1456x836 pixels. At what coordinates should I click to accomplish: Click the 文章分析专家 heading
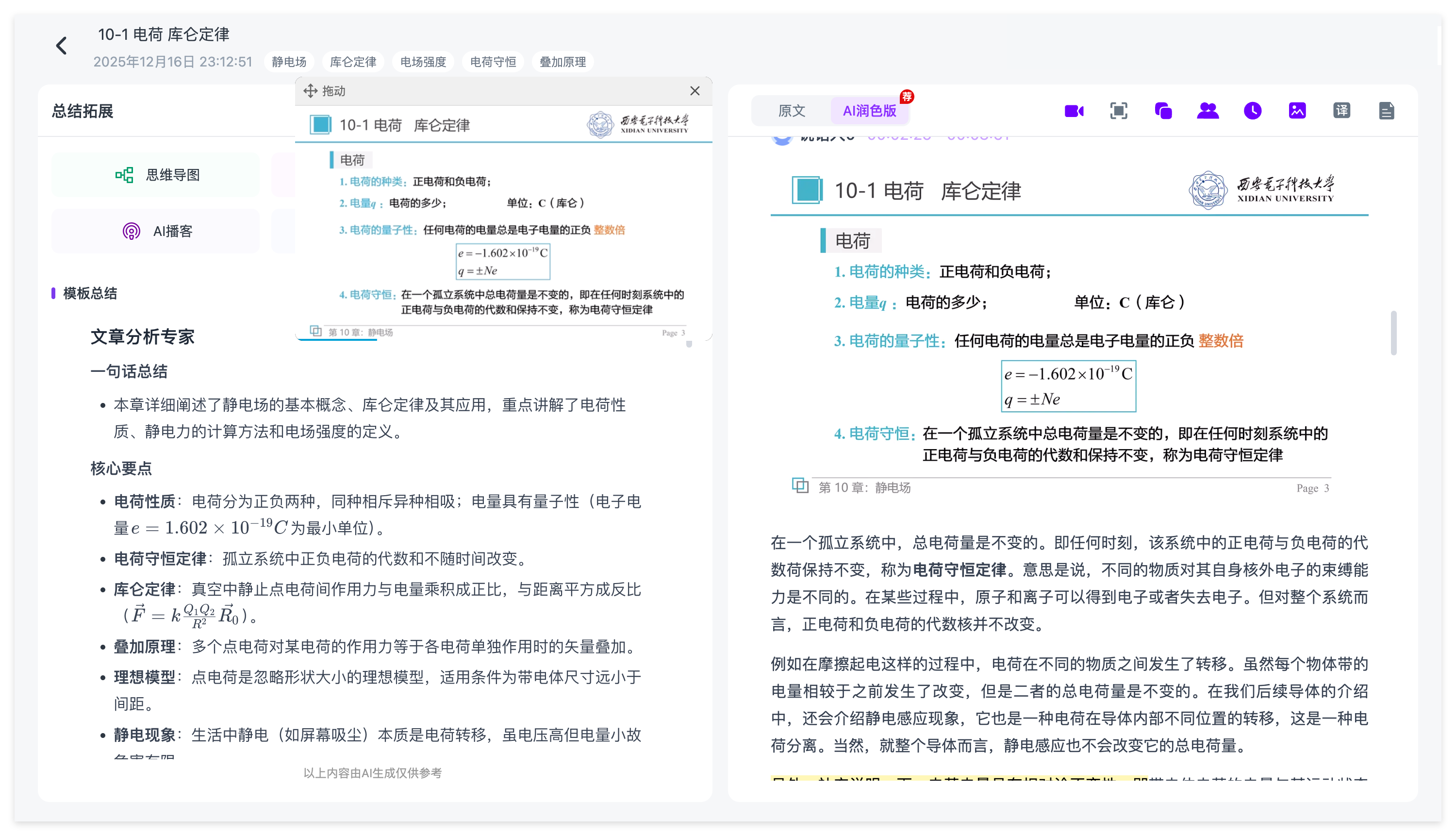[142, 337]
